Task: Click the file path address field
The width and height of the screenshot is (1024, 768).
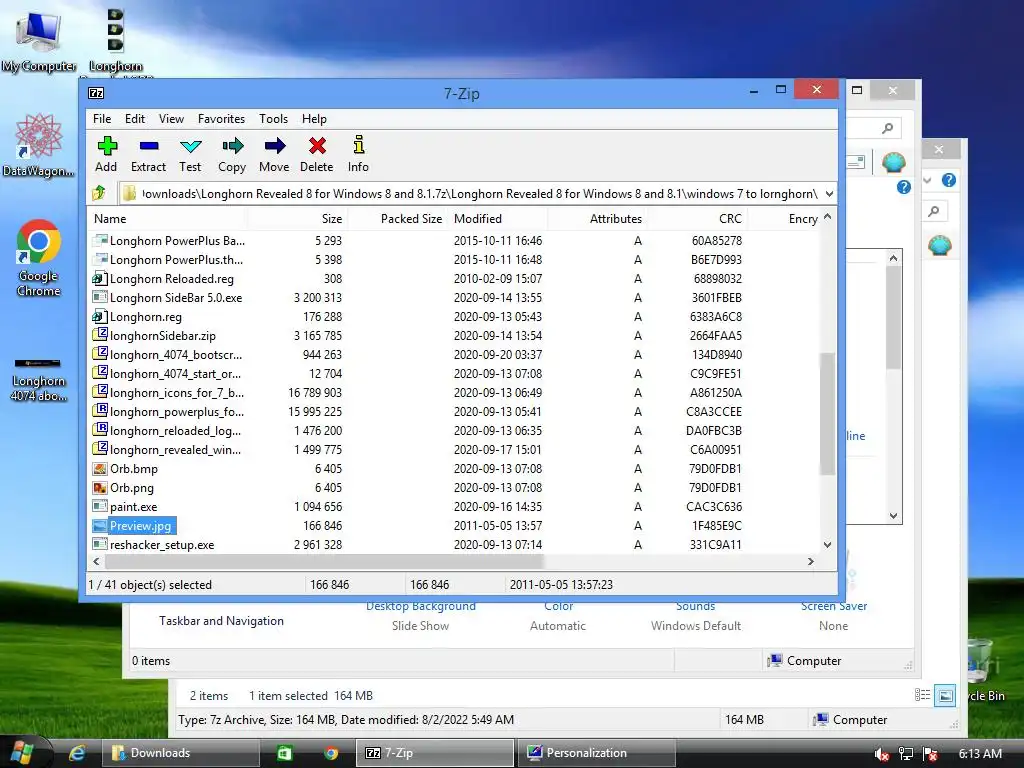Action: tap(478, 194)
